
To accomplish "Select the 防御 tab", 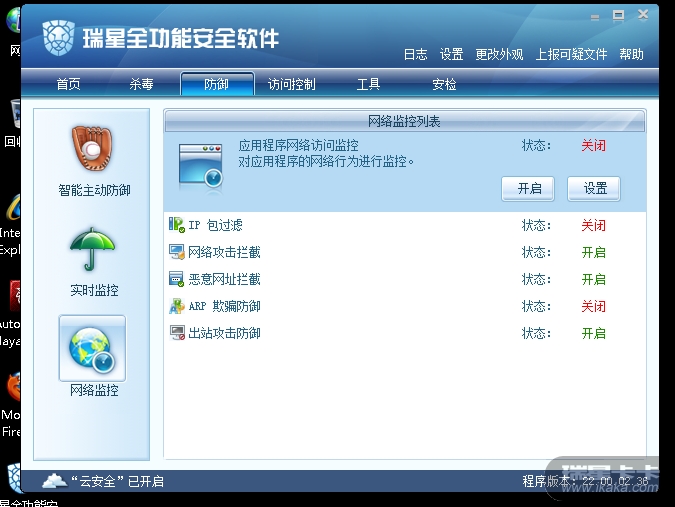I will [x=217, y=83].
